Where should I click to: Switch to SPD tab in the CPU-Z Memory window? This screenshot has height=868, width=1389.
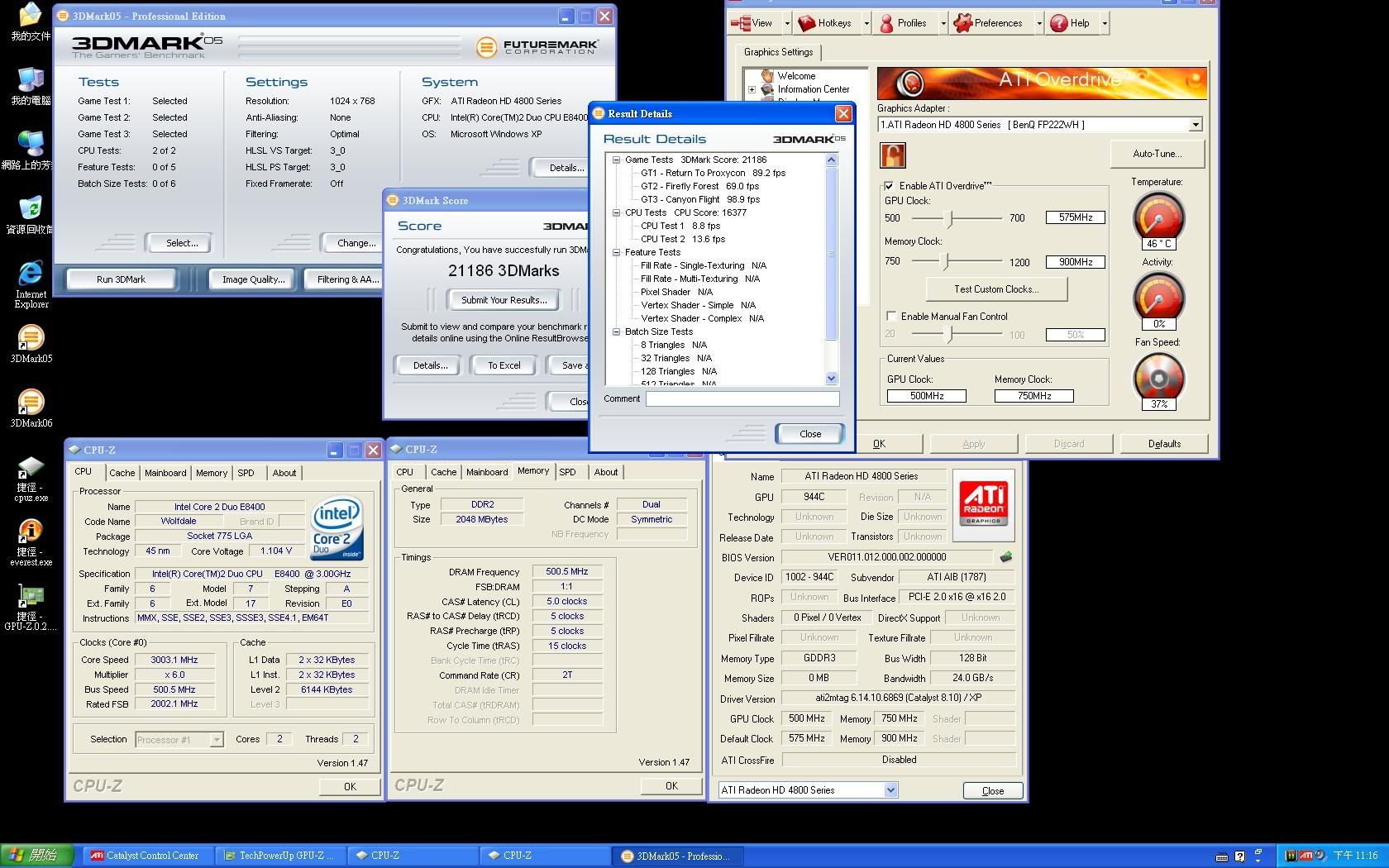567,472
